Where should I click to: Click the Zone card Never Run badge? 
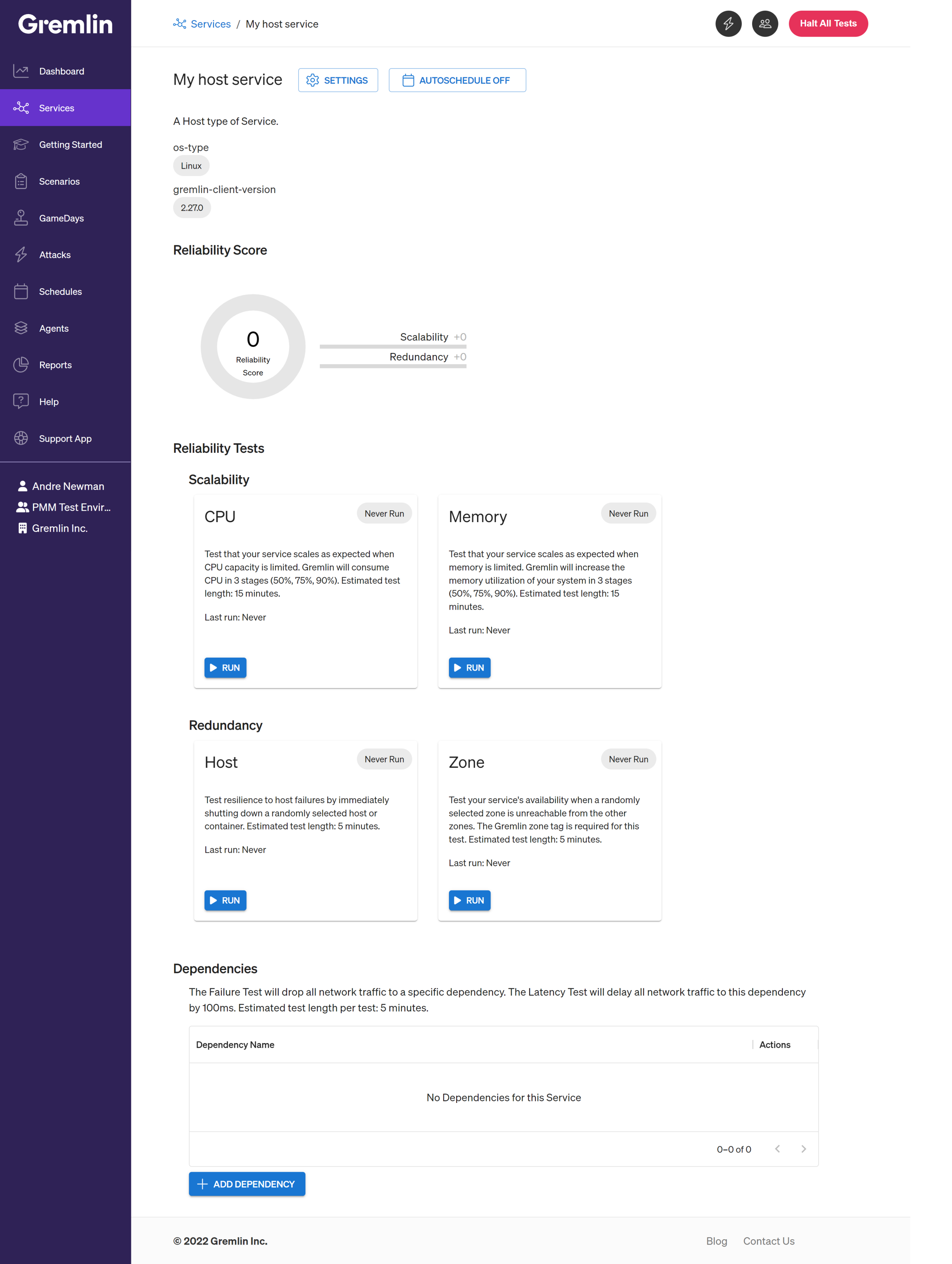[628, 759]
